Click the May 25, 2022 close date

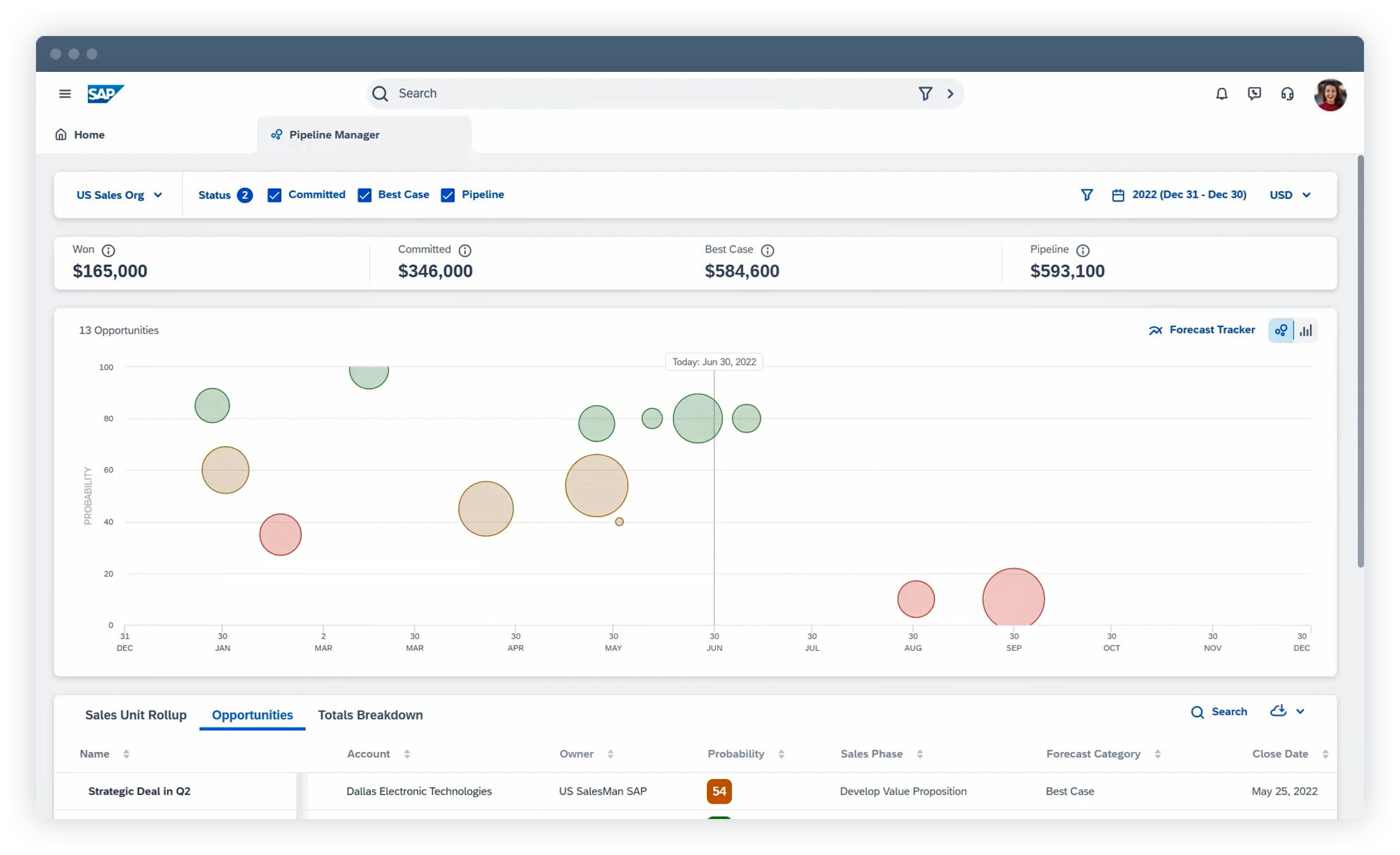point(1284,791)
